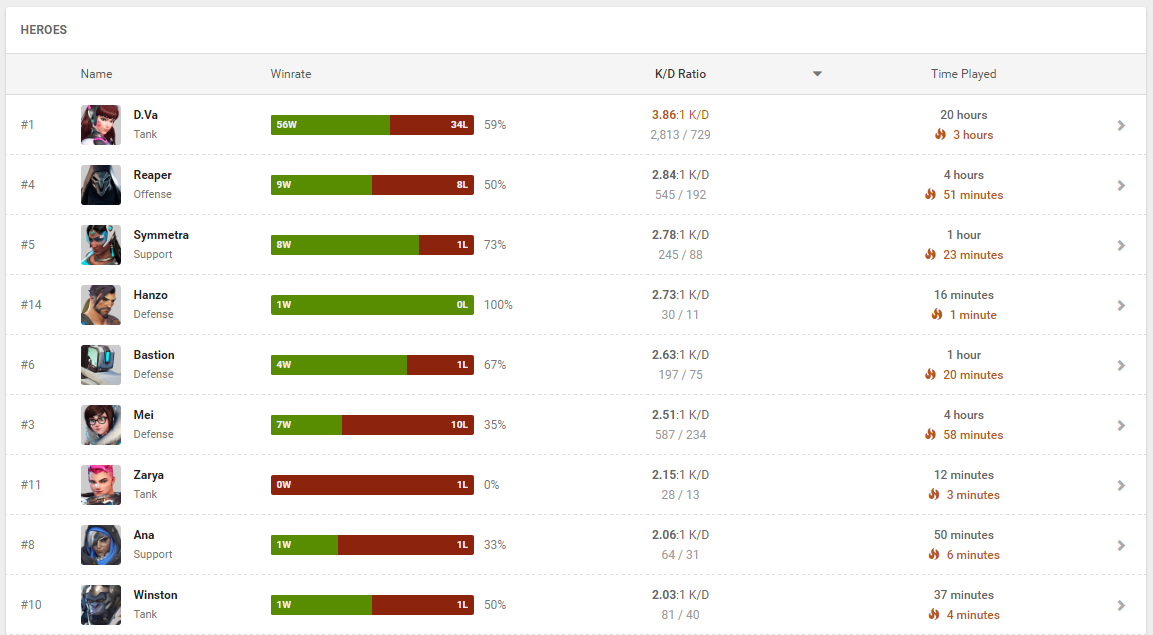1153x635 pixels.
Task: Click the sort arrow beside K/D Ratio
Action: point(817,73)
